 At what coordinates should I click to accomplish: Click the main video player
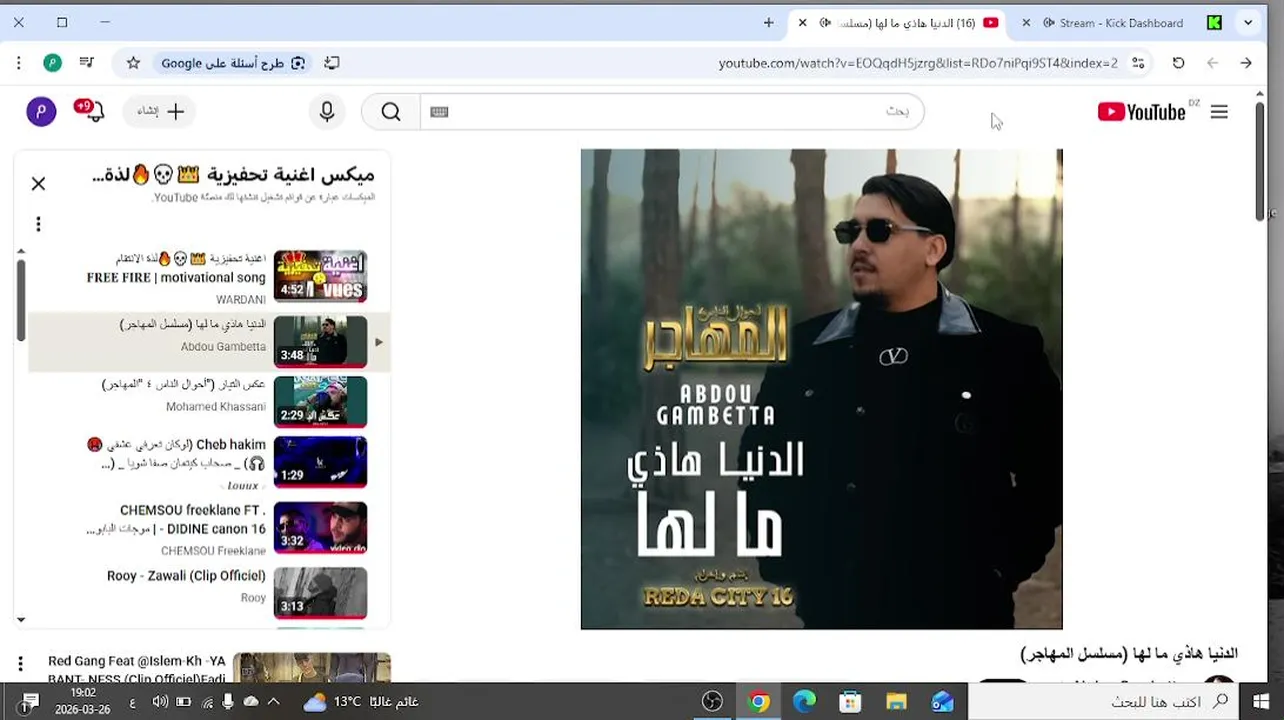click(x=821, y=389)
